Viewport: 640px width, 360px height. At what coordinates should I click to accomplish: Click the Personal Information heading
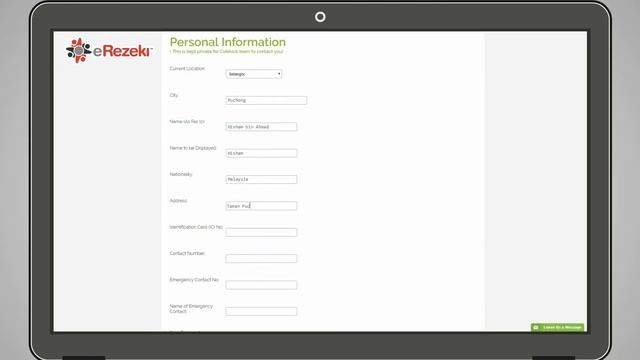tap(228, 42)
